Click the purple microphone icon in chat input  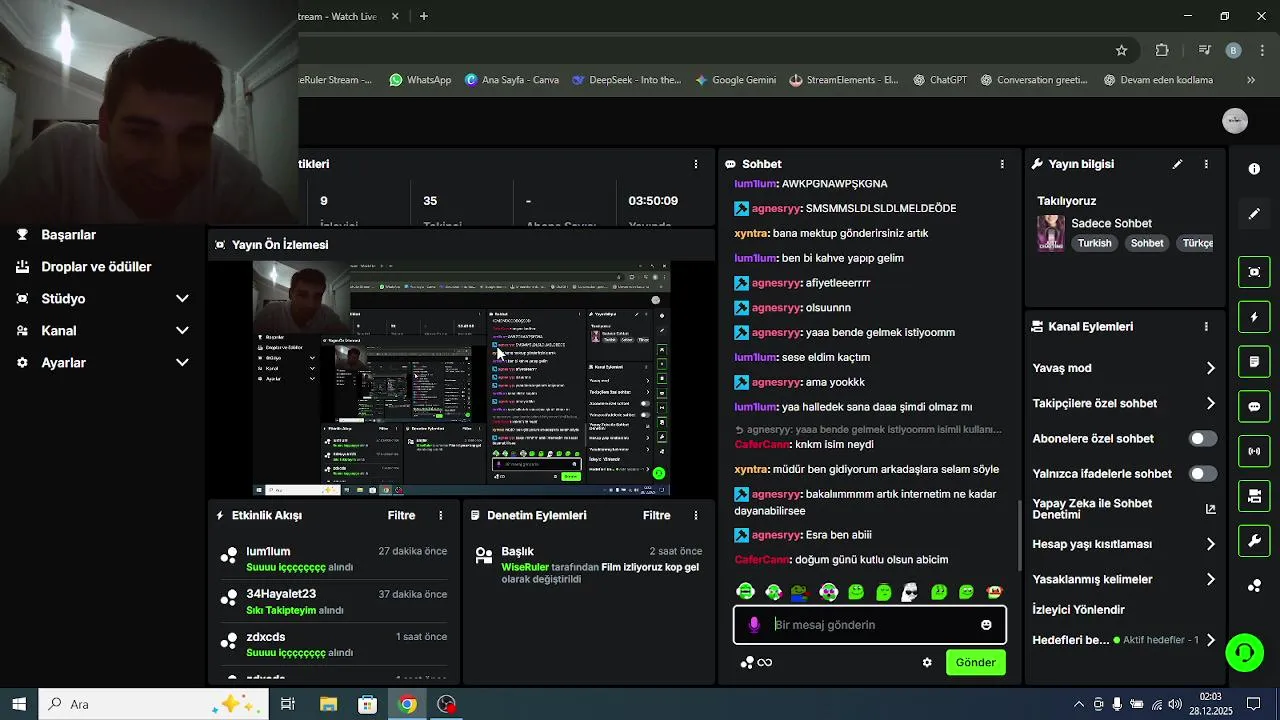click(754, 625)
